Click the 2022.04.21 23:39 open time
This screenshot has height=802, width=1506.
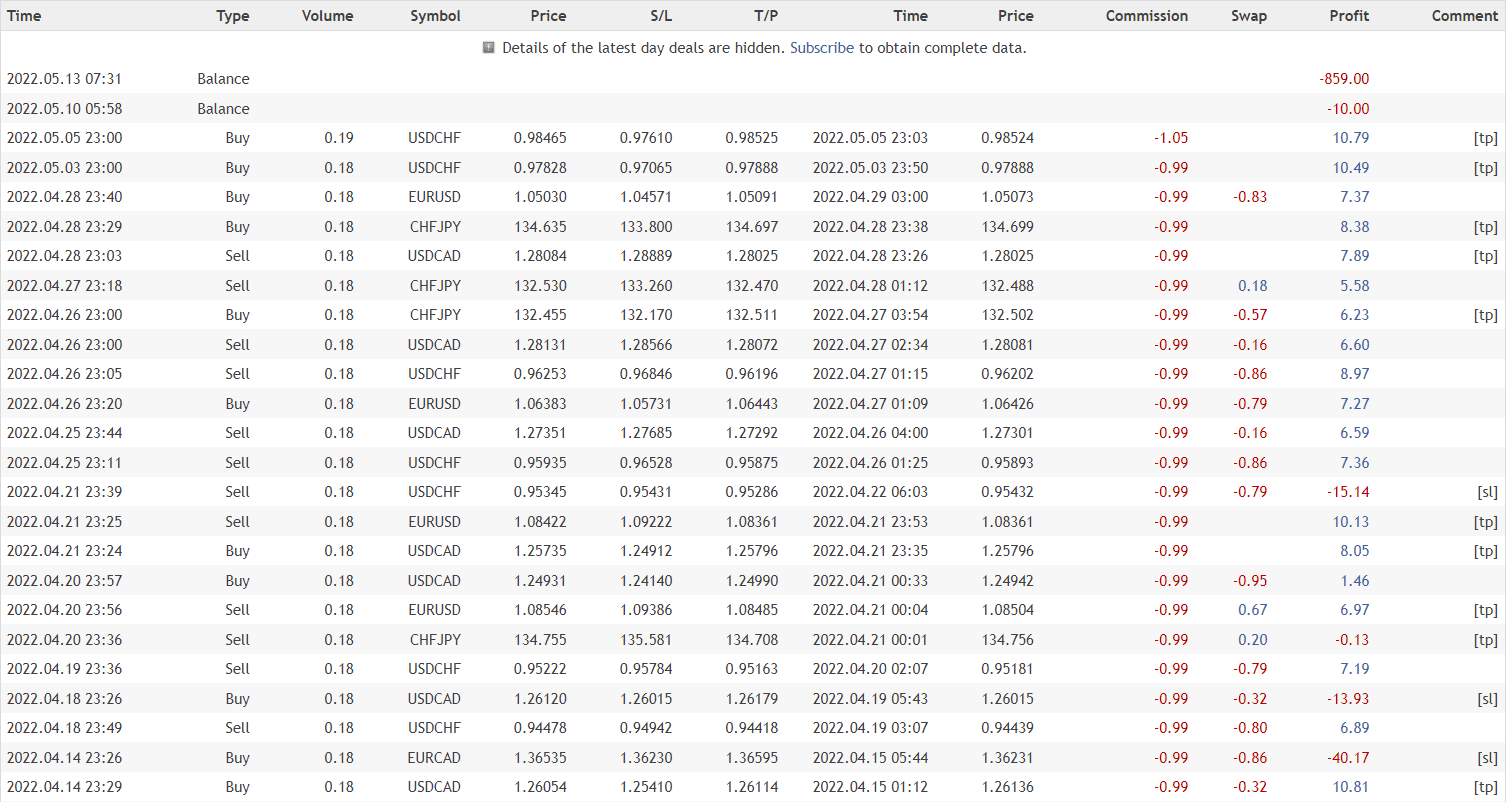pyautogui.click(x=65, y=492)
